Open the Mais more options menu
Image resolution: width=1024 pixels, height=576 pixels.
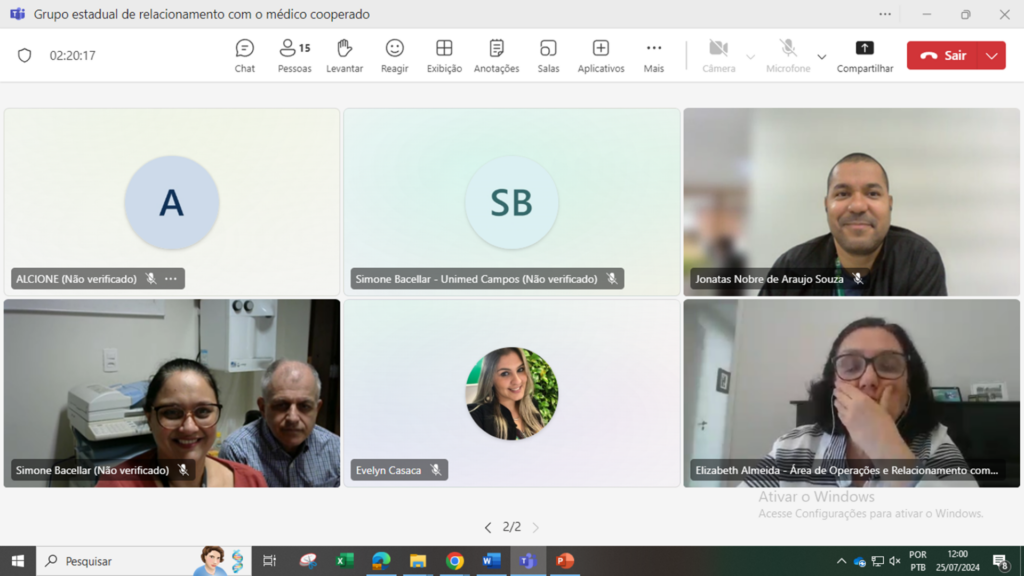(654, 55)
